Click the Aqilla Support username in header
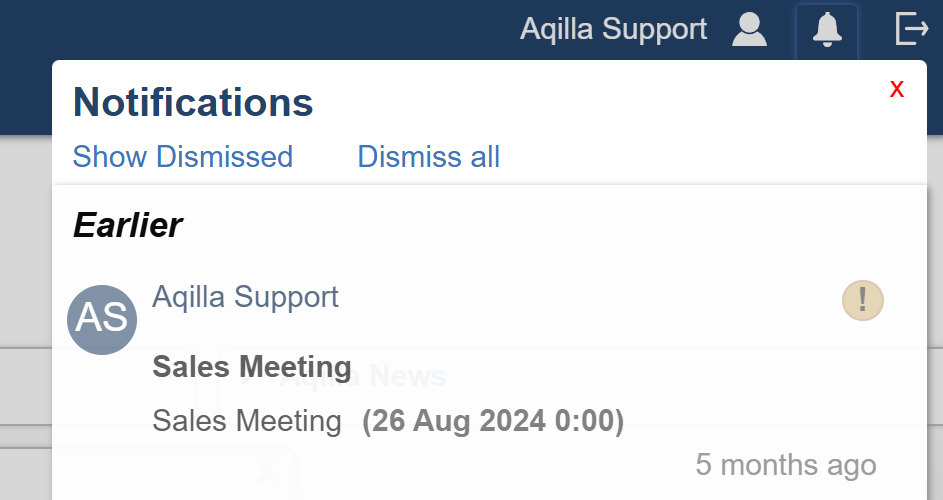The height and width of the screenshot is (500, 943). click(613, 29)
